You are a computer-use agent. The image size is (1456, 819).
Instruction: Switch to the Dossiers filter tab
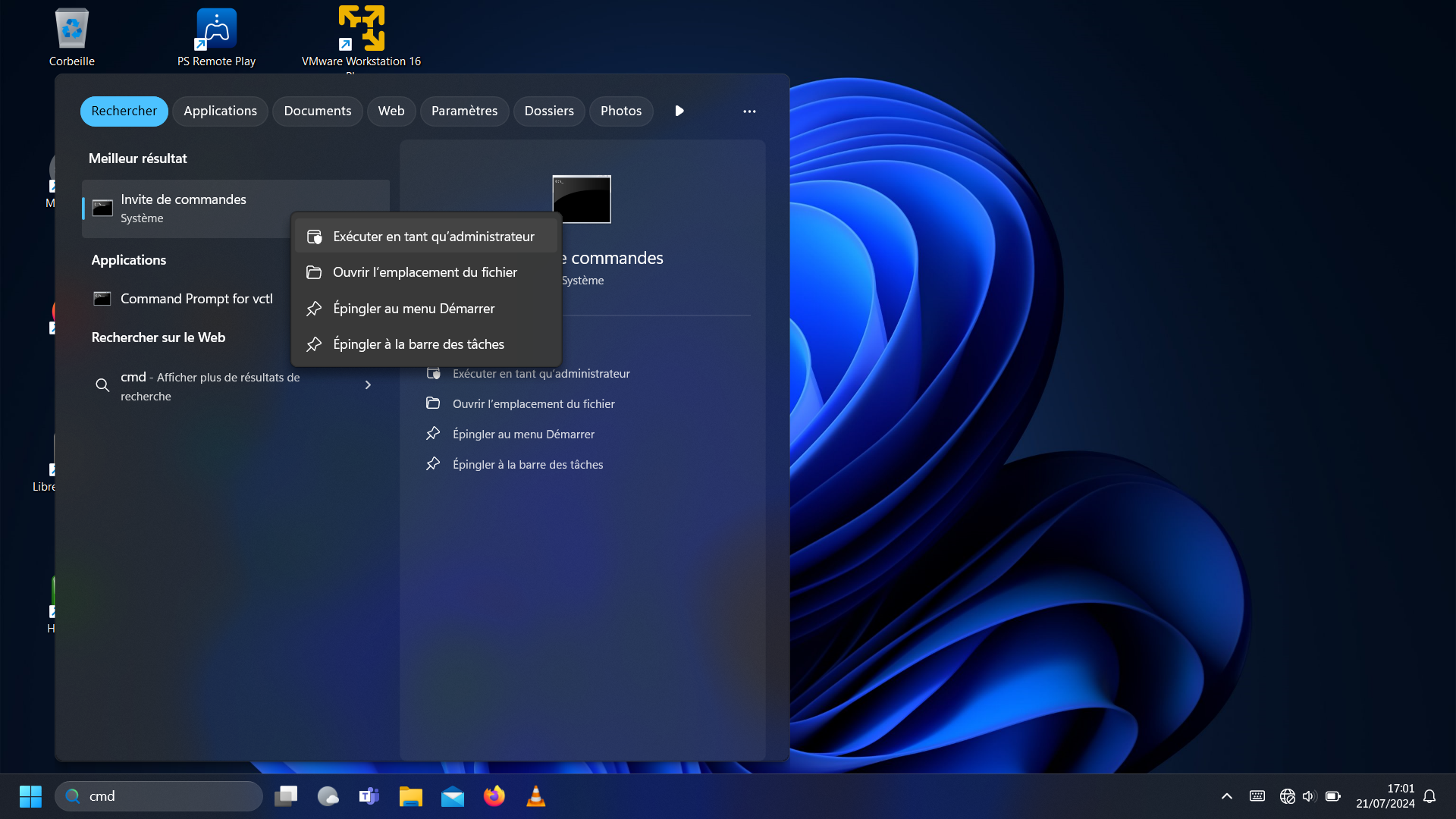point(549,111)
